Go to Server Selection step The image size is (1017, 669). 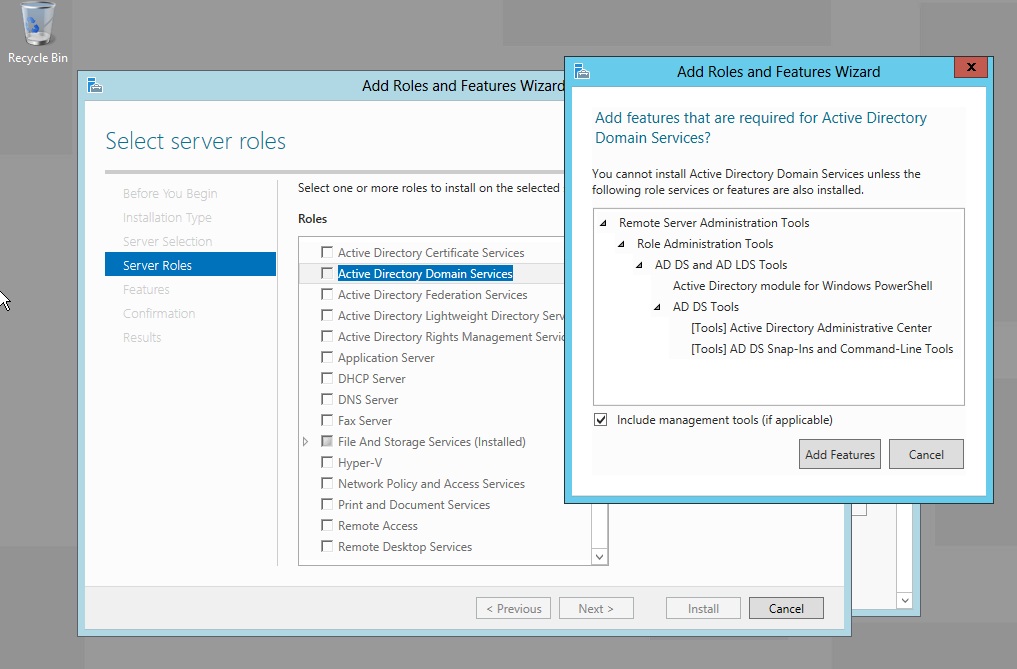(x=167, y=241)
